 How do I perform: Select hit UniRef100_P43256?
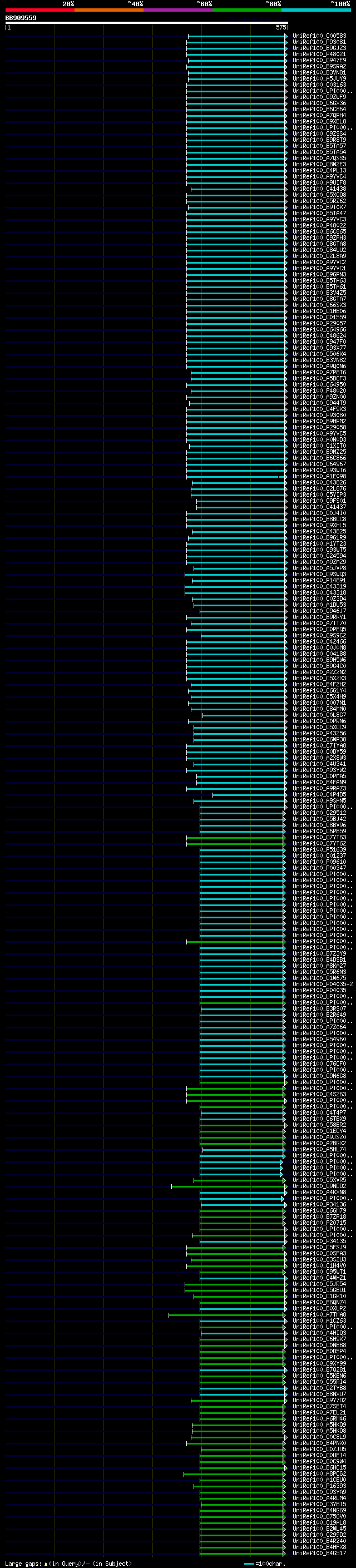(319, 734)
